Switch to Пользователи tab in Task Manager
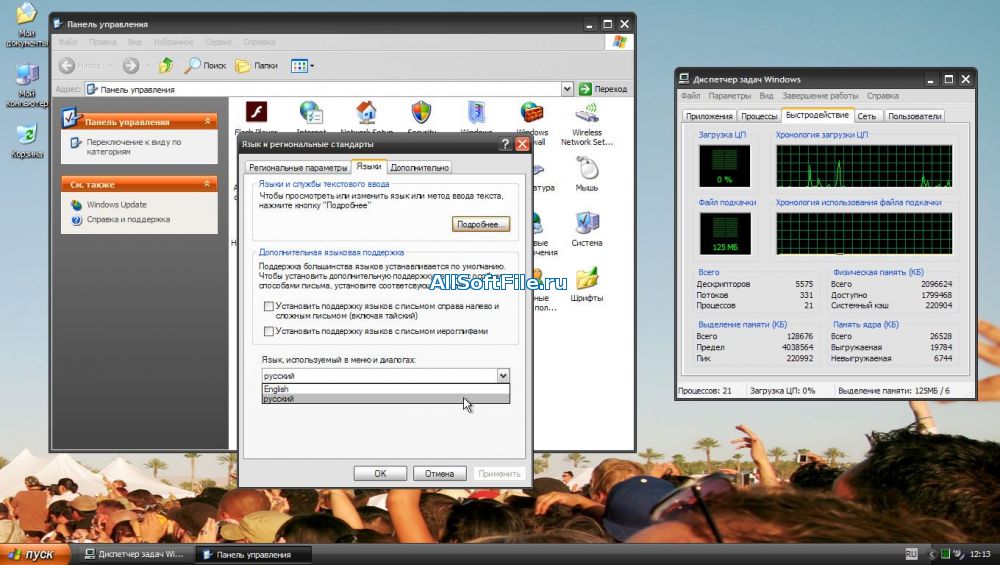 pyautogui.click(x=915, y=116)
